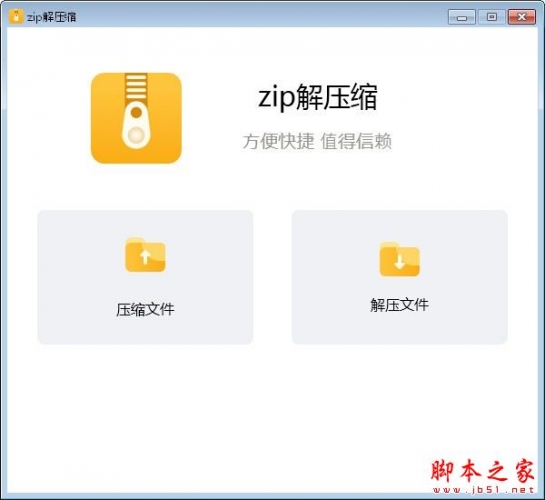Viewport: 545px width, 500px height.
Task: Click the zip解压缩 heading text
Action: point(318,97)
